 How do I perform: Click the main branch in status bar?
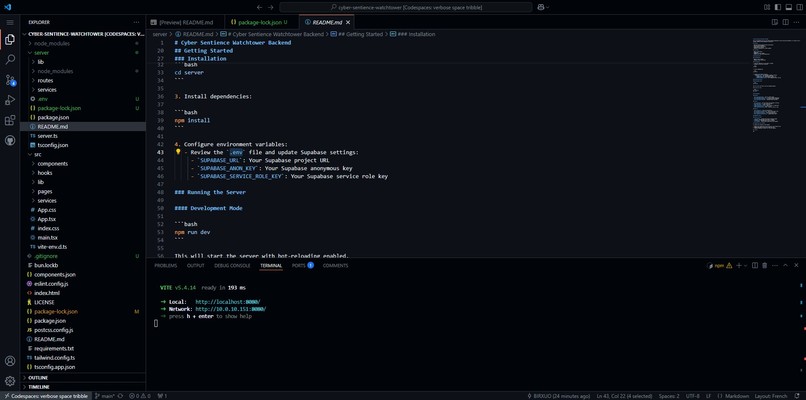(105, 396)
